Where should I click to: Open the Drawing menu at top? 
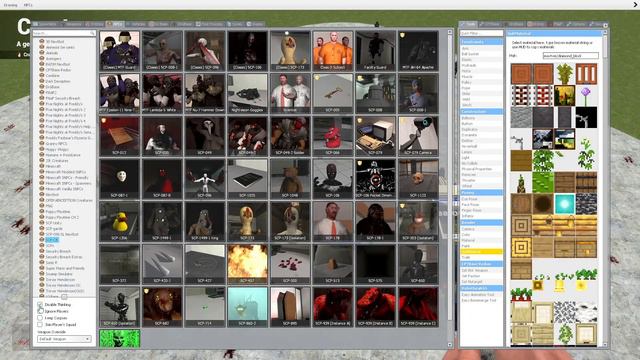click(10, 5)
